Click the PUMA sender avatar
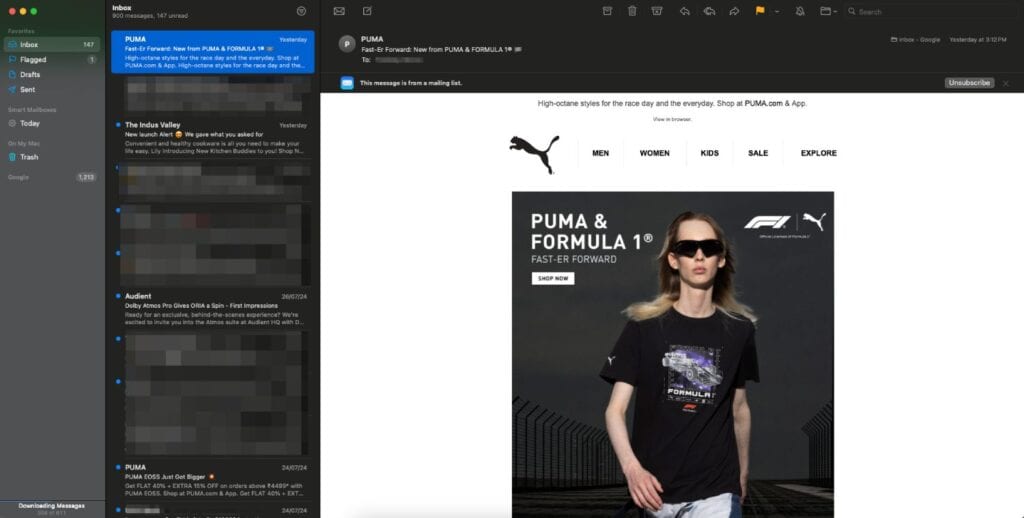1024x518 pixels. point(347,44)
